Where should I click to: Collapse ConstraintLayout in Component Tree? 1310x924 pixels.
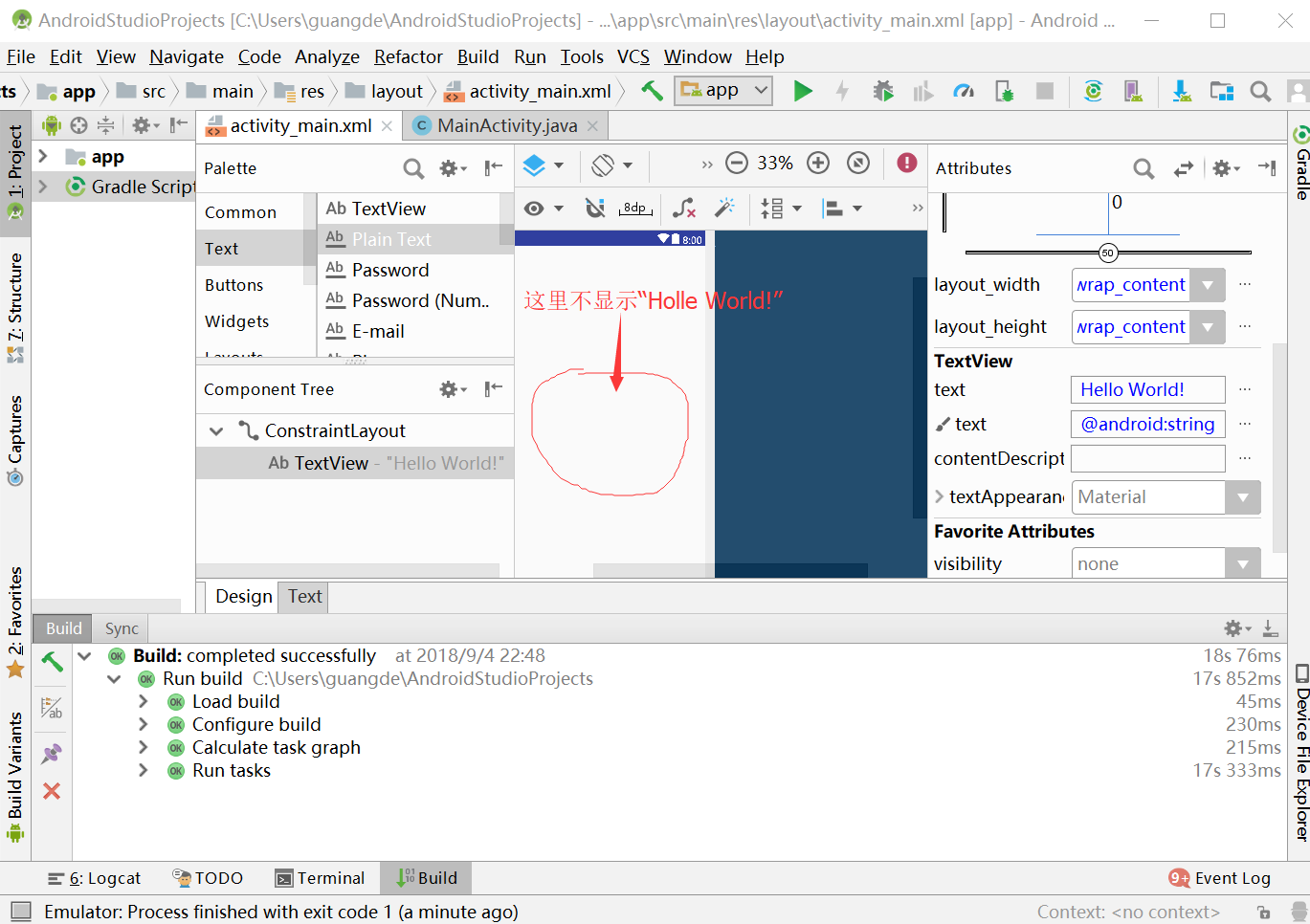pos(216,431)
